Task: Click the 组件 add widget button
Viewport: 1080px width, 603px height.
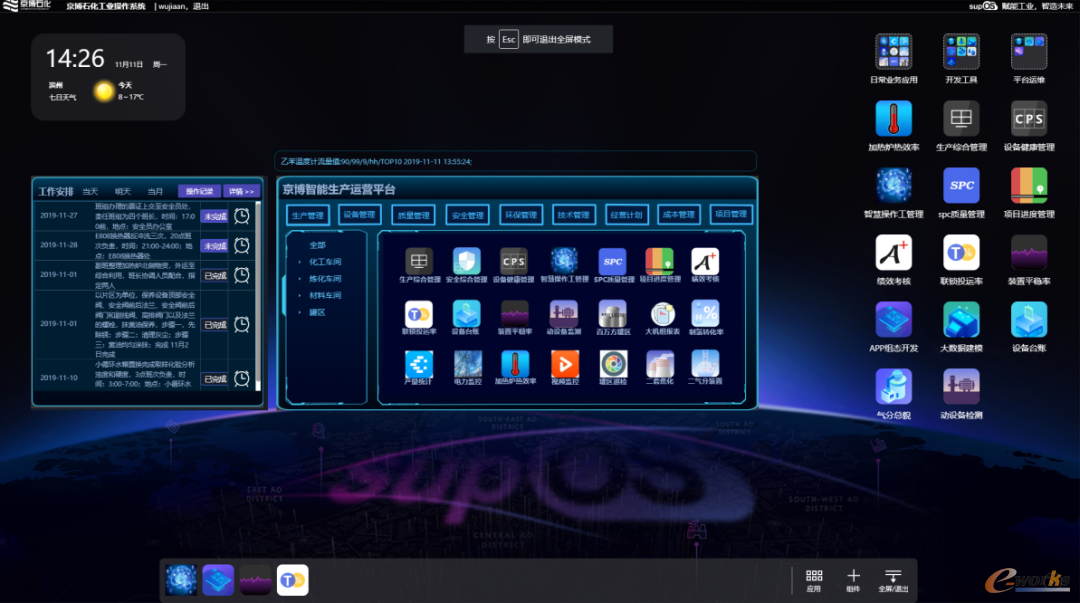Action: point(853,580)
